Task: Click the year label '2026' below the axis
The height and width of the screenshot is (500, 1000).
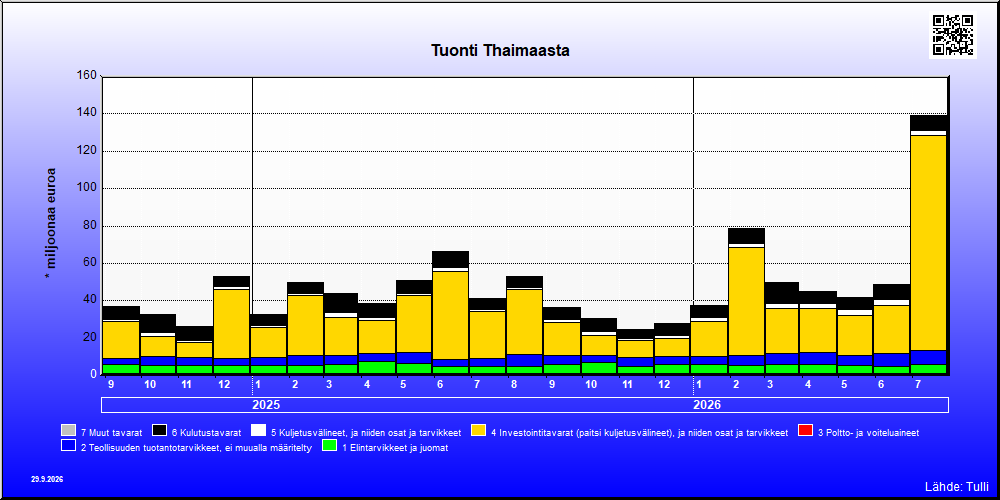Action: (707, 405)
